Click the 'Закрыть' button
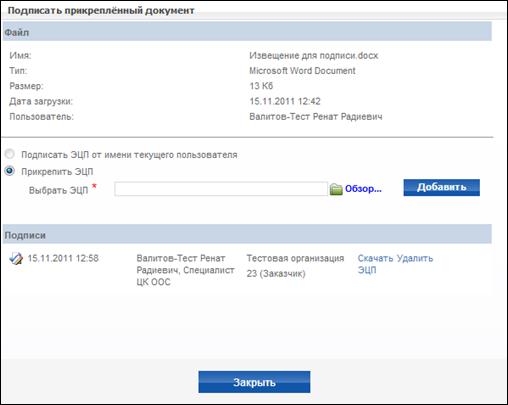The image size is (508, 405). point(254,382)
